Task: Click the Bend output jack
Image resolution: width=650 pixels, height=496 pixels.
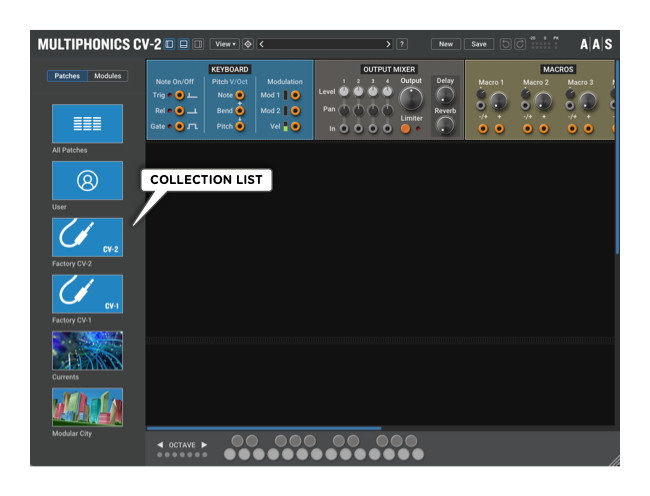Action: [x=240, y=111]
